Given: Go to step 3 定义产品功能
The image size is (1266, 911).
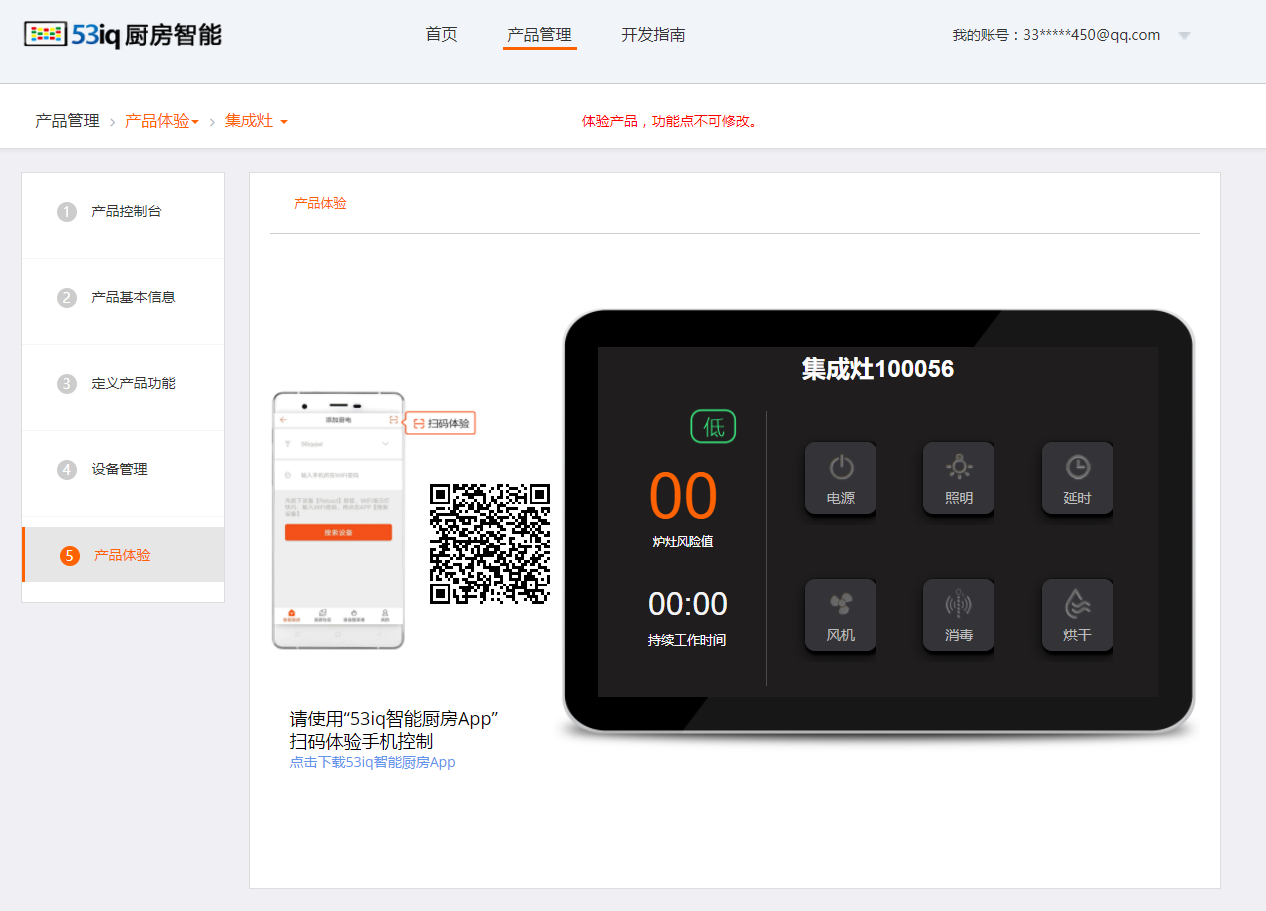Looking at the screenshot, I should [132, 384].
